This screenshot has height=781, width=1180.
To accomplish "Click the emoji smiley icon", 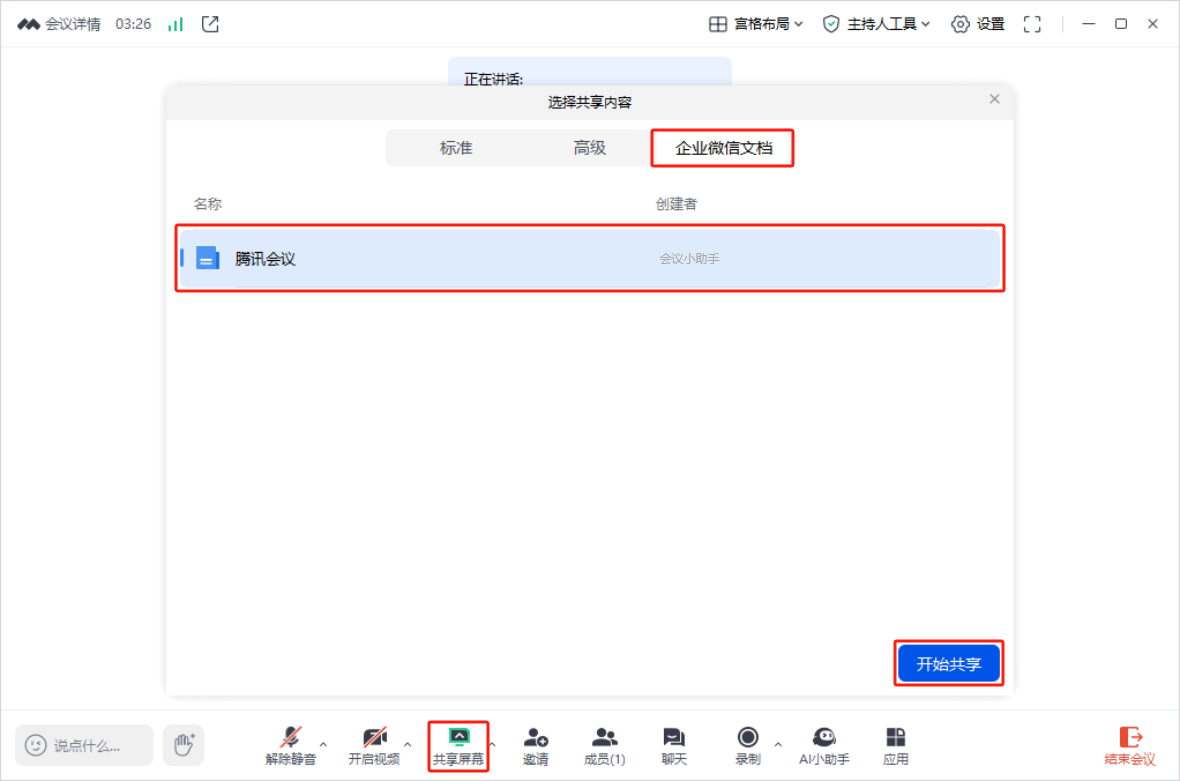I will point(35,746).
